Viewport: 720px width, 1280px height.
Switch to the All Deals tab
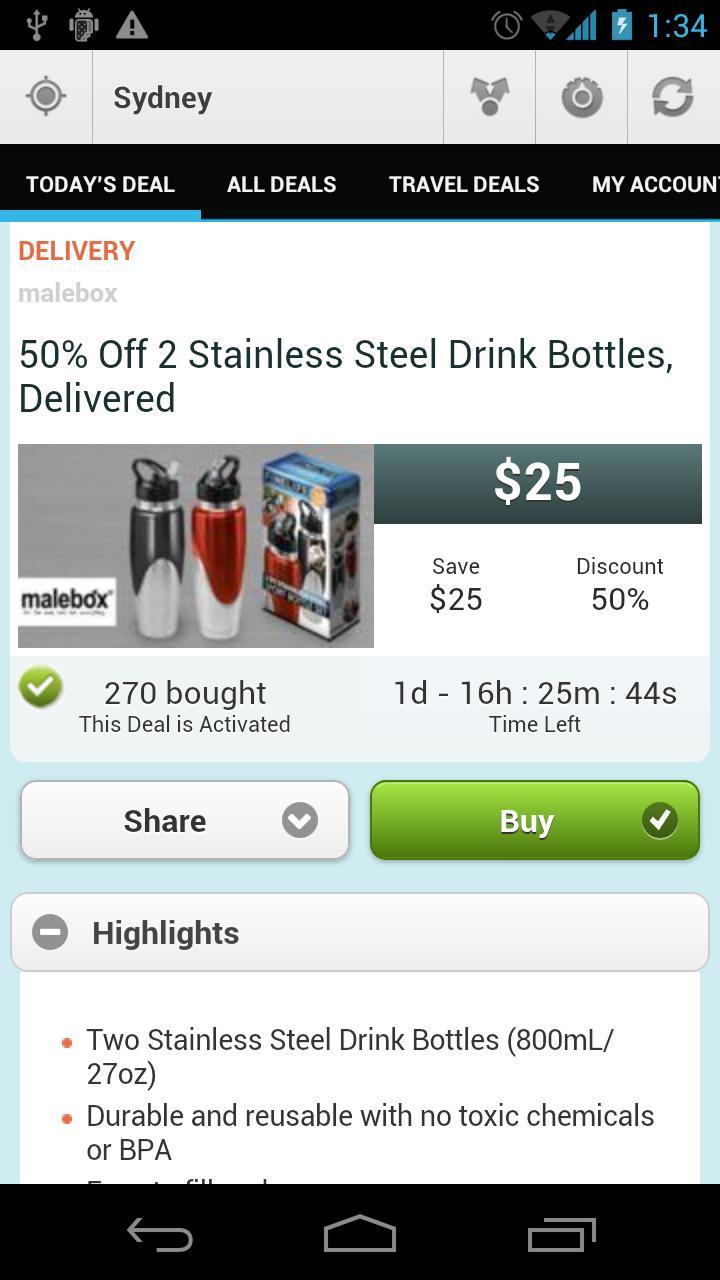(x=281, y=184)
